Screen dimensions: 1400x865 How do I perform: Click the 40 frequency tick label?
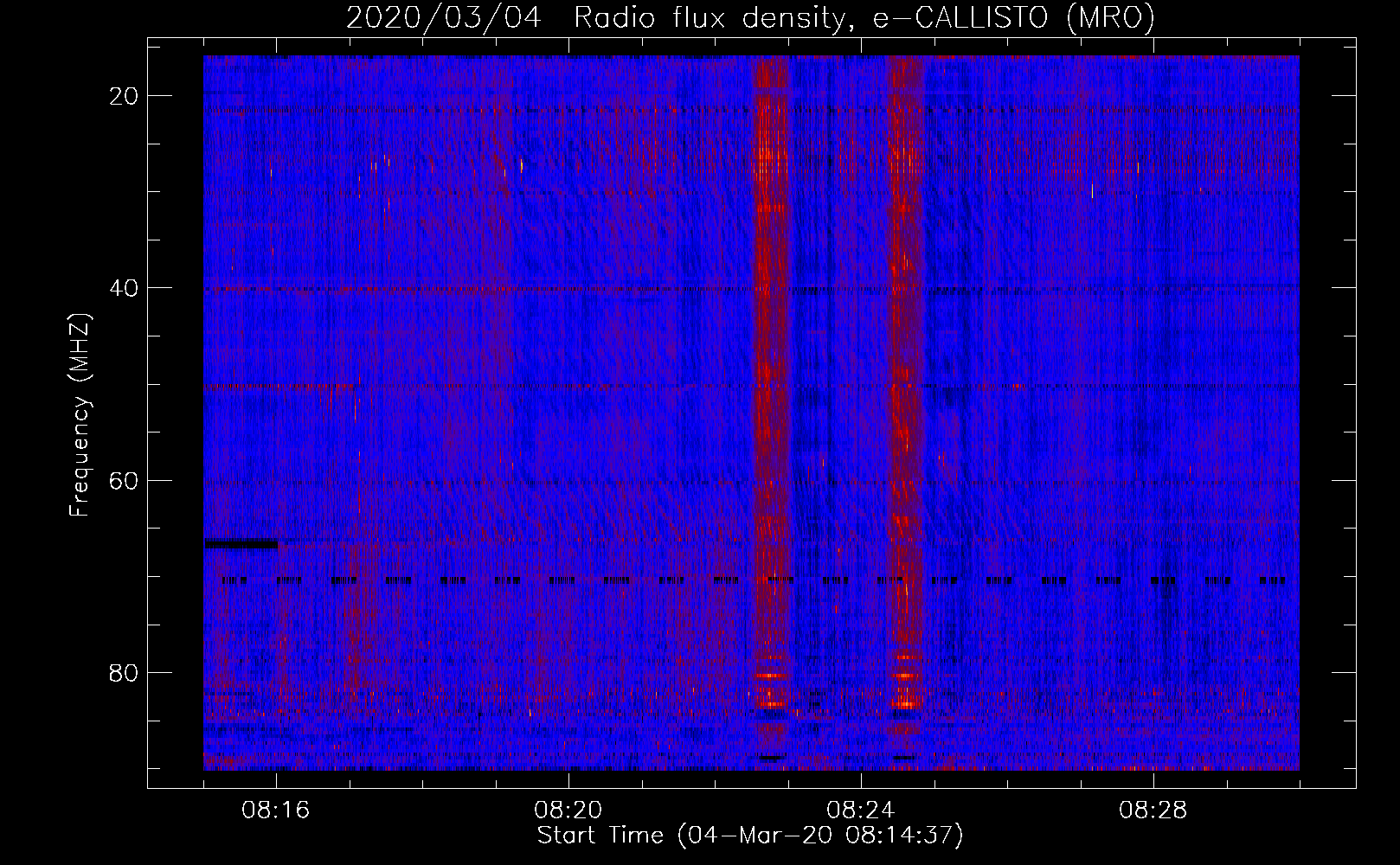tap(125, 288)
